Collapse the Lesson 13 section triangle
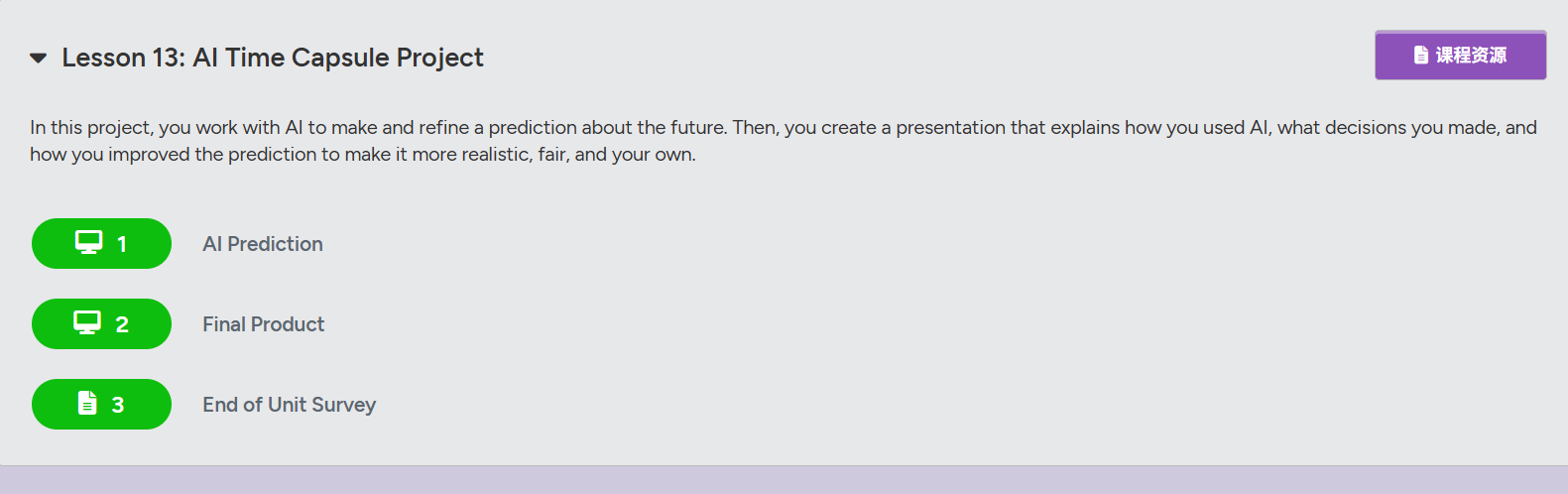 click(39, 59)
